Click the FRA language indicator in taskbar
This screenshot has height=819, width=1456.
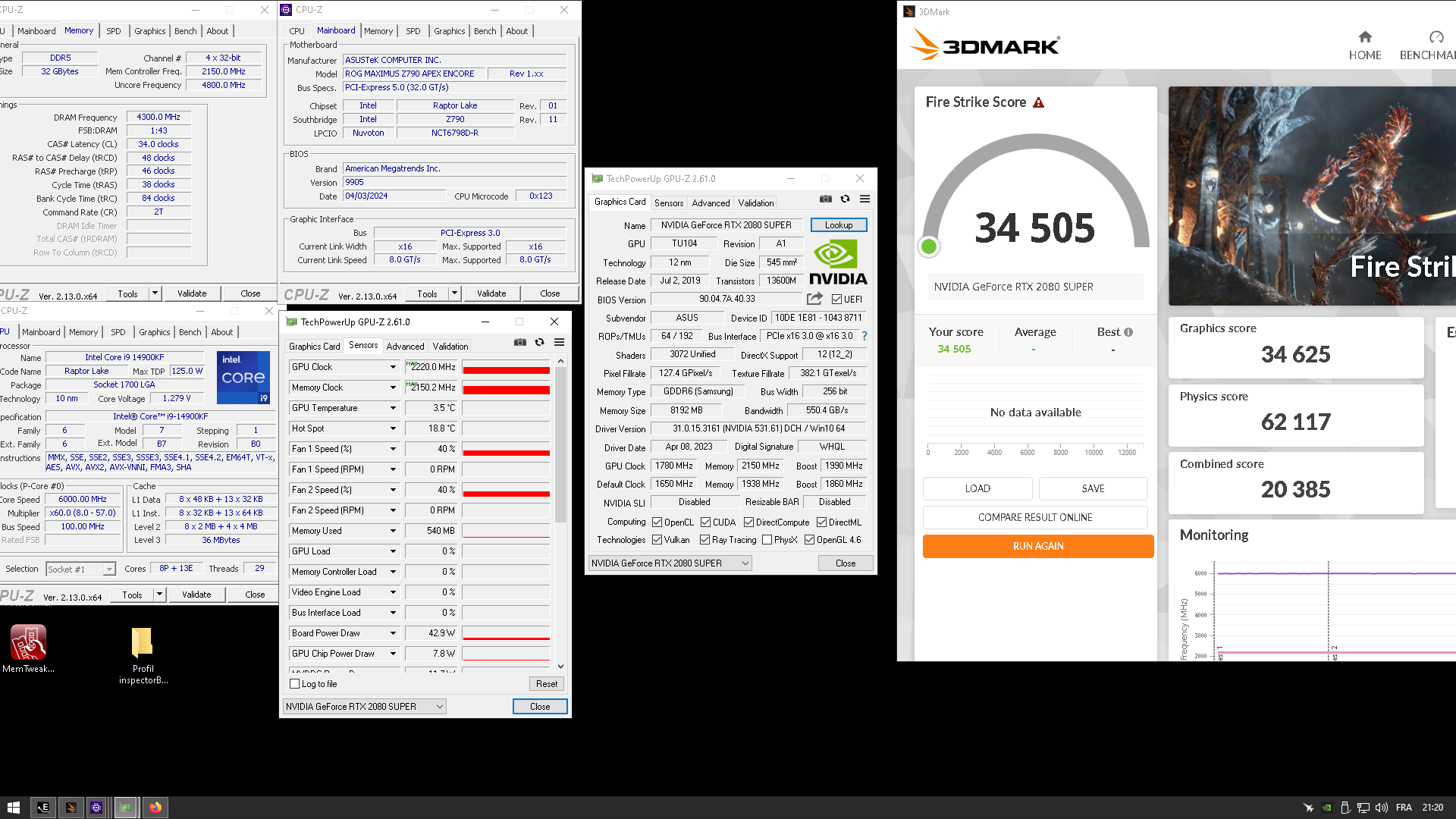pyautogui.click(x=1404, y=808)
